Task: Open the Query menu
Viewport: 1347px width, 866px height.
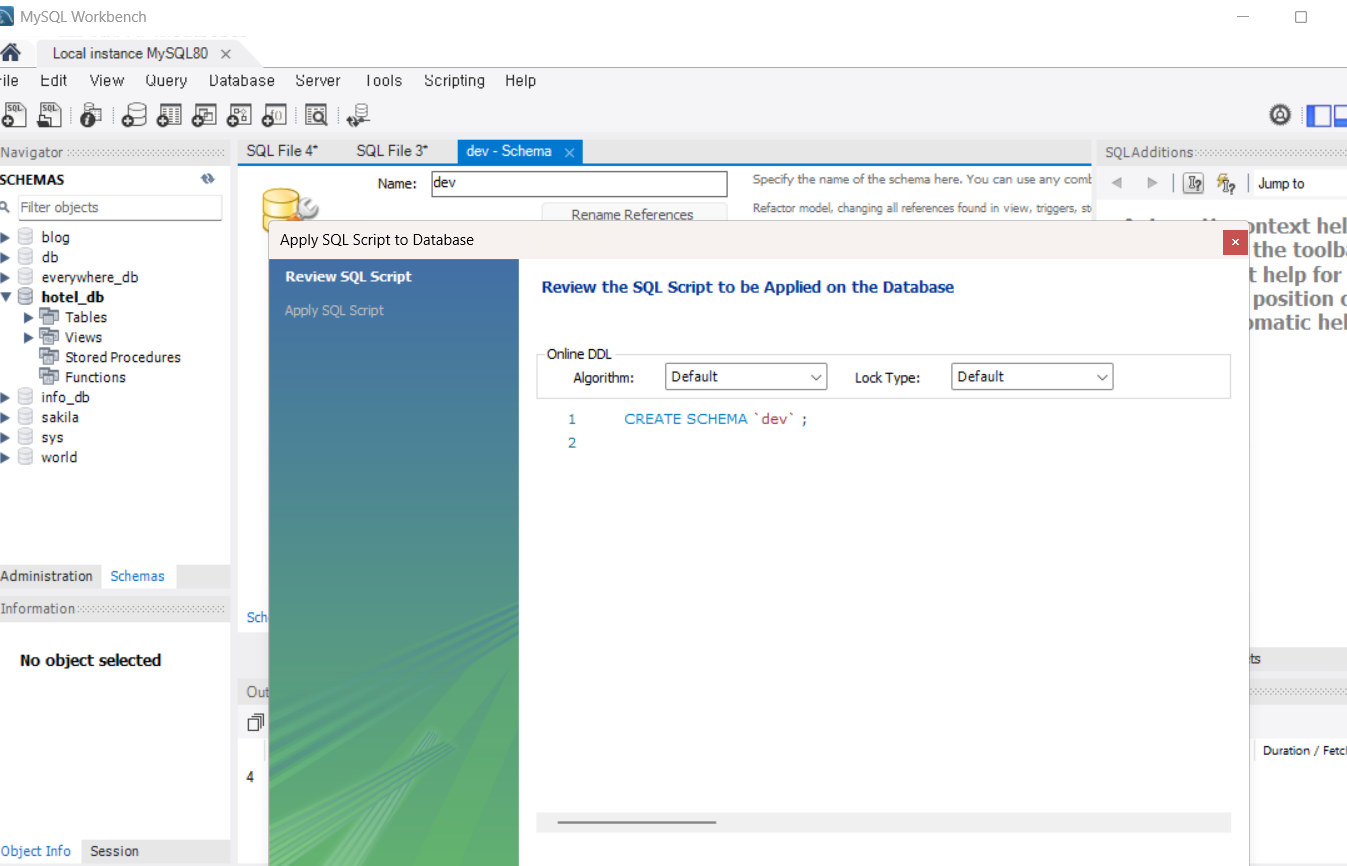Action: click(x=166, y=81)
